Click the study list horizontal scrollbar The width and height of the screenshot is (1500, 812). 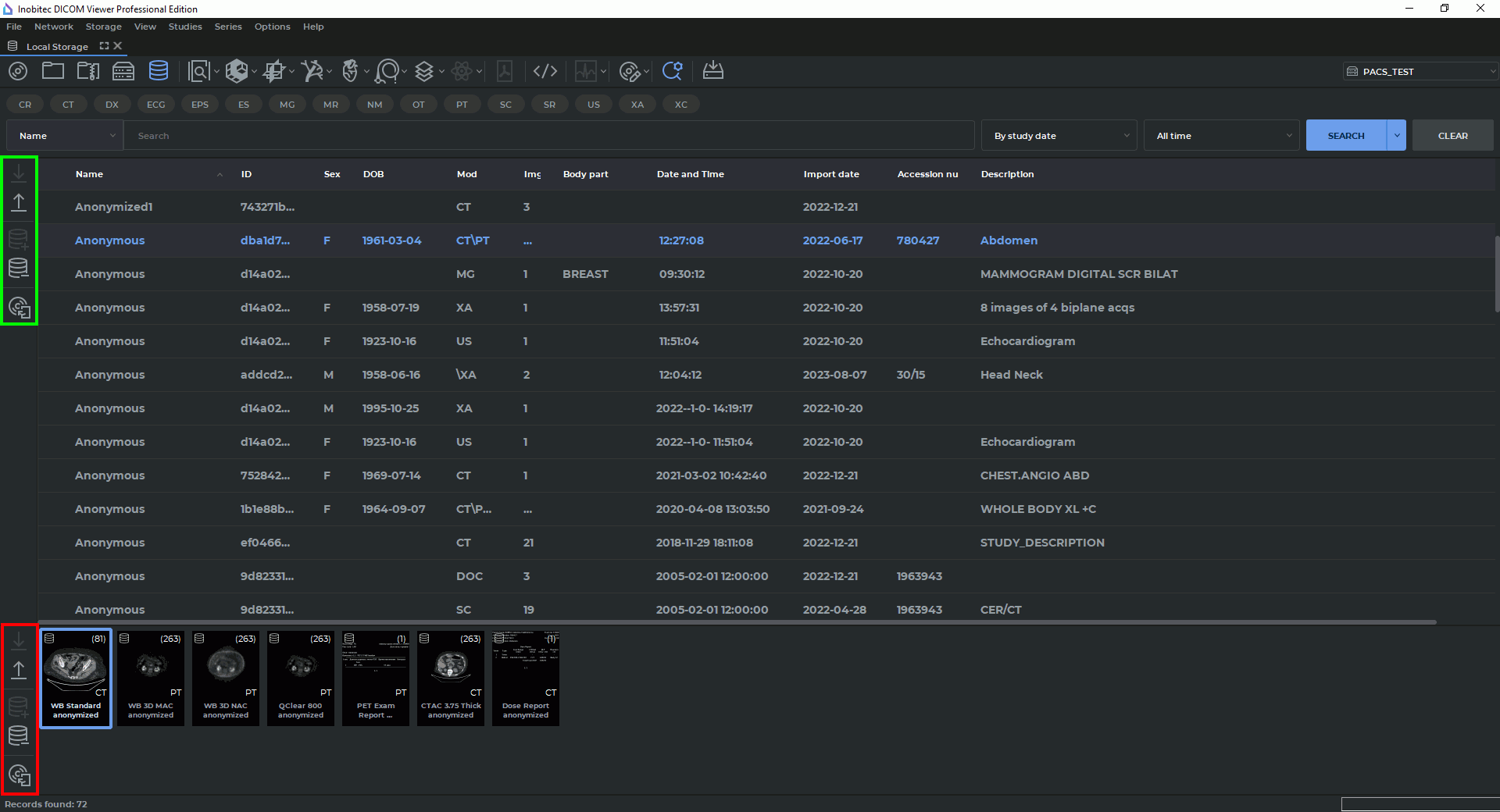tap(737, 622)
